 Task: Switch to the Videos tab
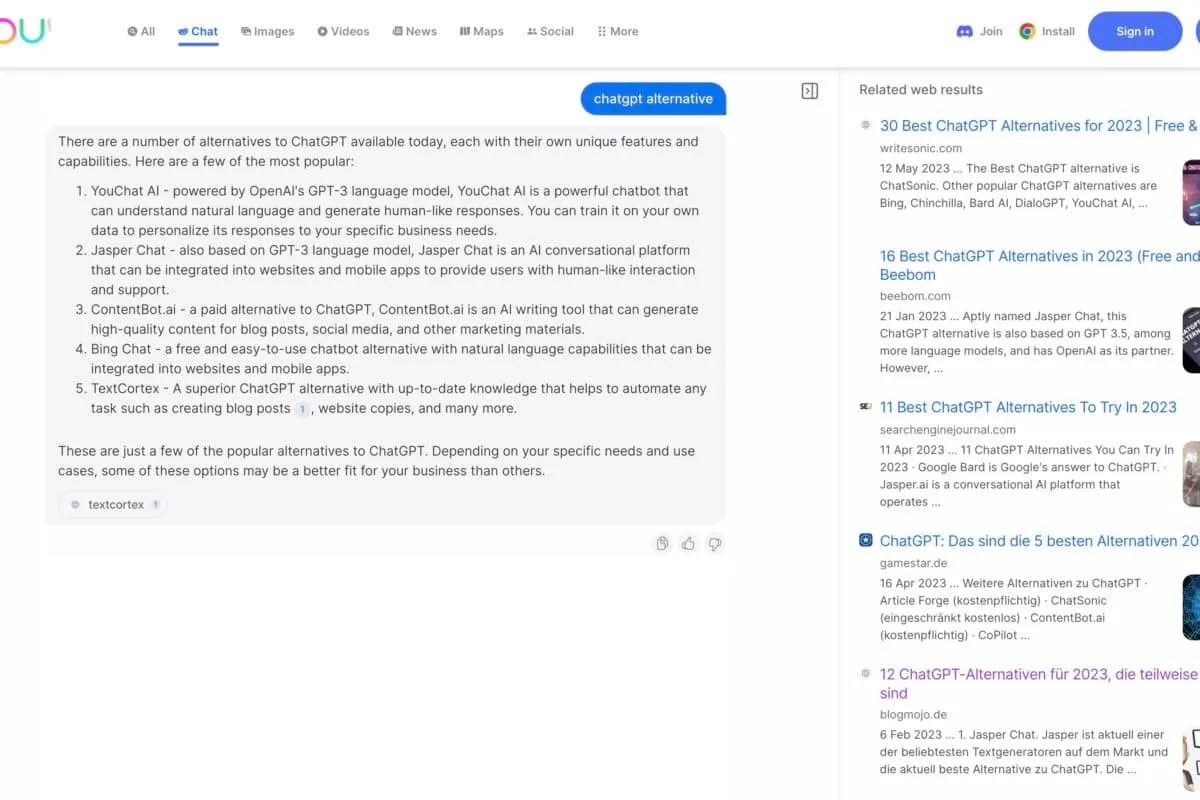[343, 31]
